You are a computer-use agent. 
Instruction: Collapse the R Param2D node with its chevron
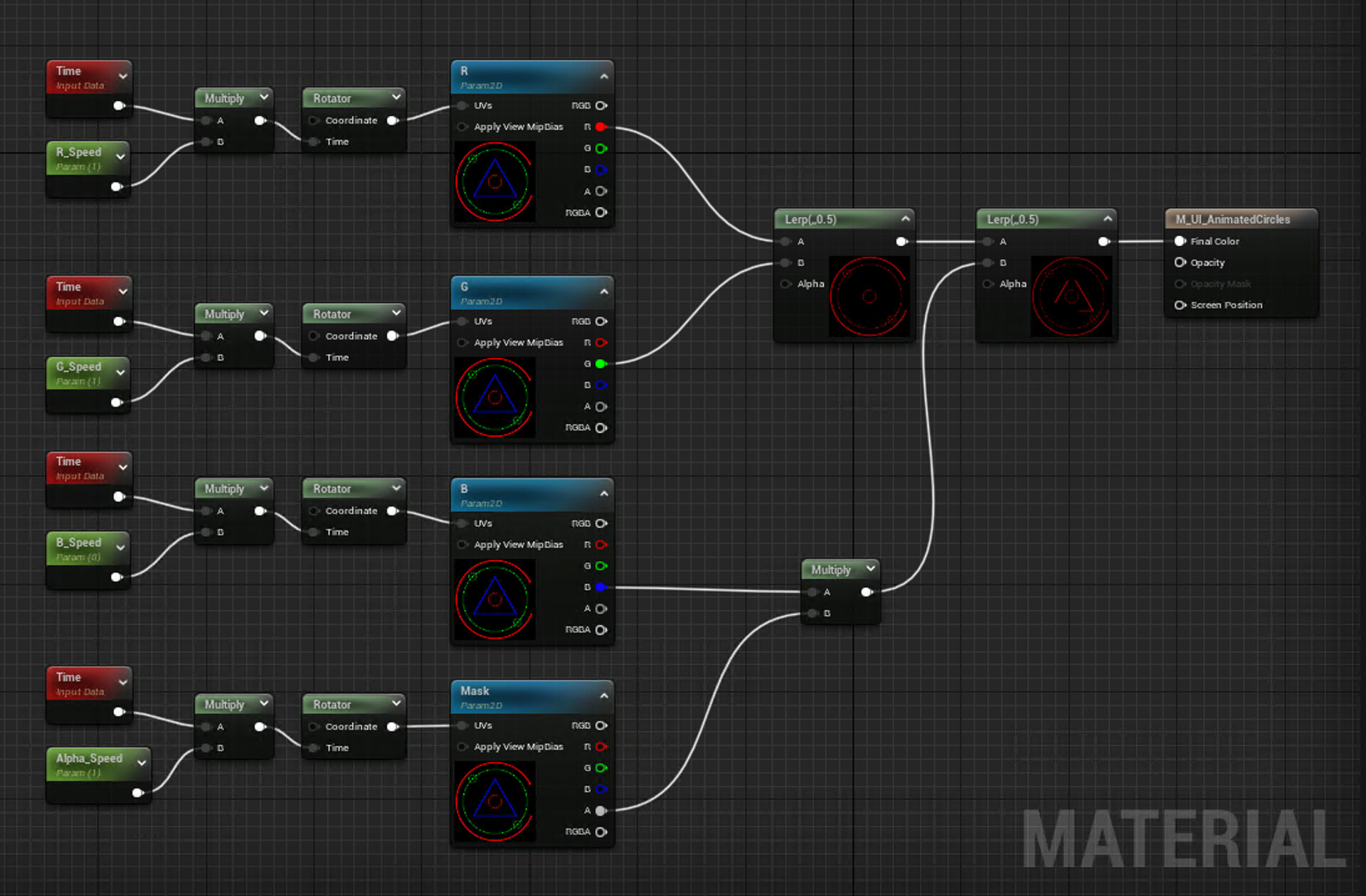(604, 76)
